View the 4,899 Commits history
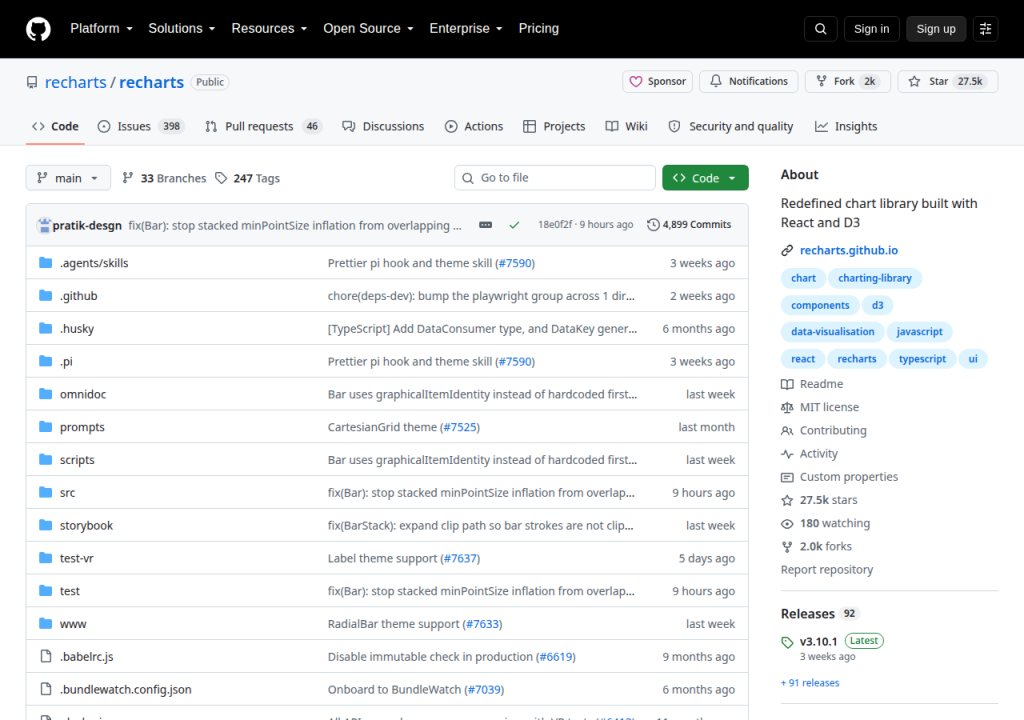 (689, 225)
